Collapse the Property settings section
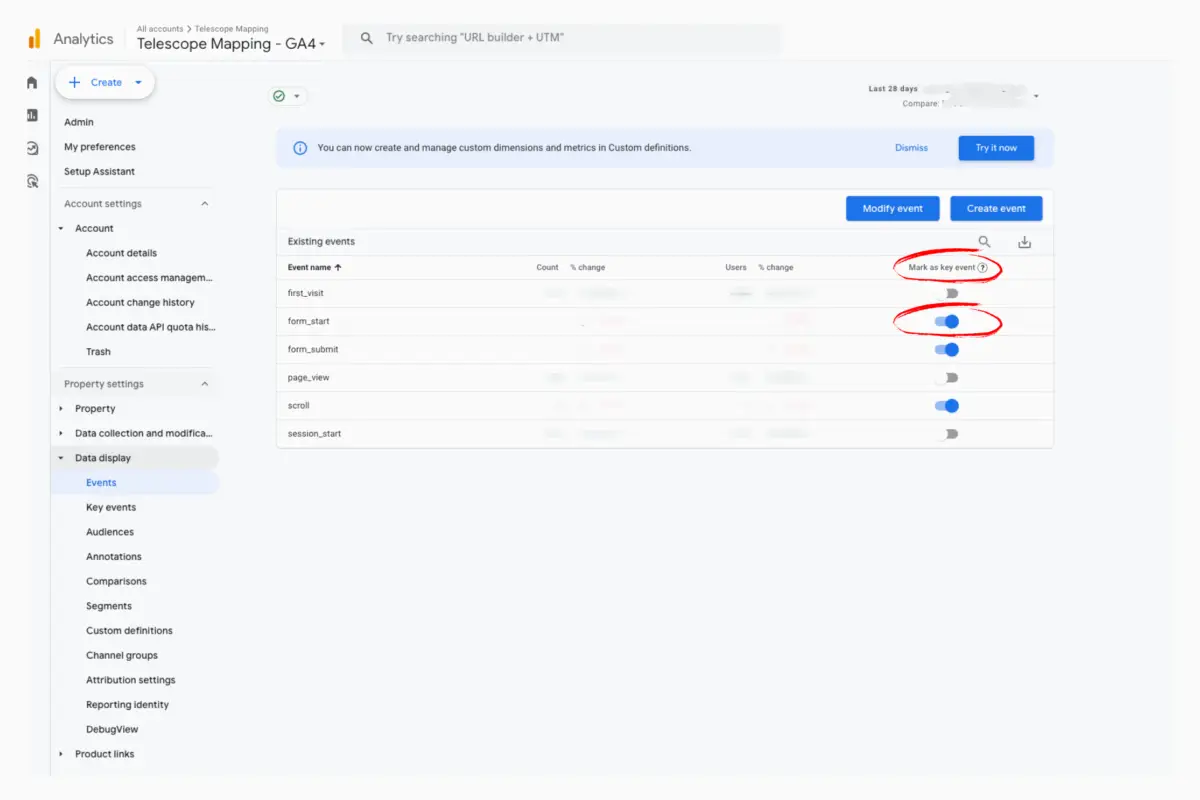 (205, 384)
